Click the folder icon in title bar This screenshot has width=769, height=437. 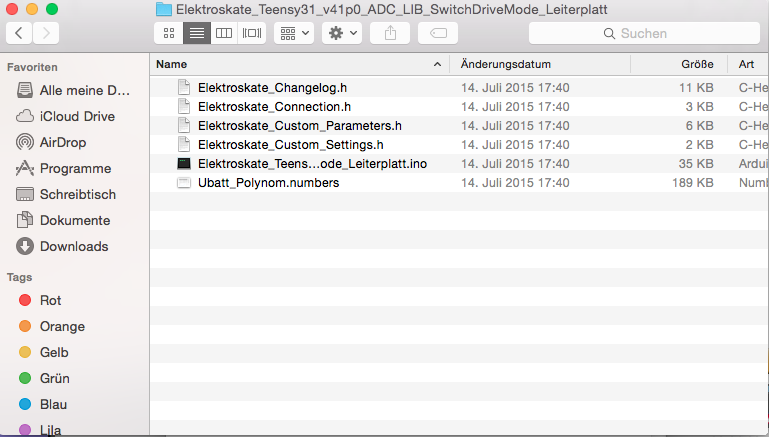(164, 9)
